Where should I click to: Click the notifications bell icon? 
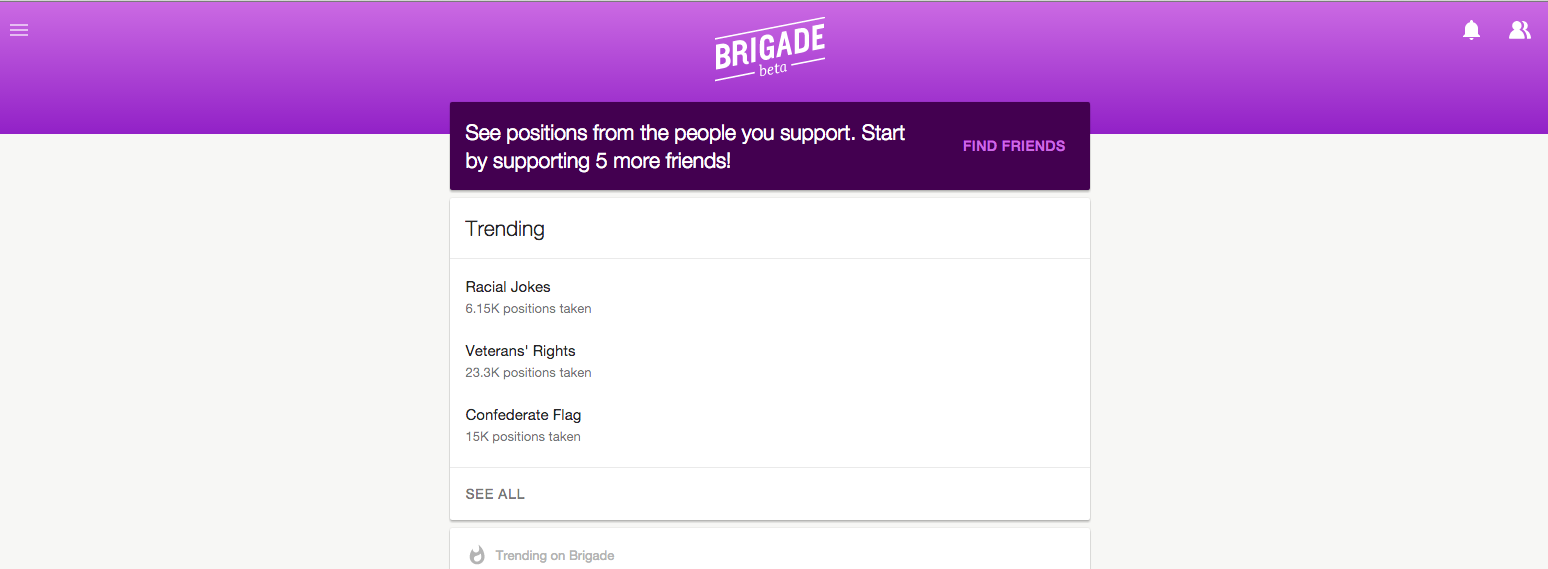pos(1471,30)
